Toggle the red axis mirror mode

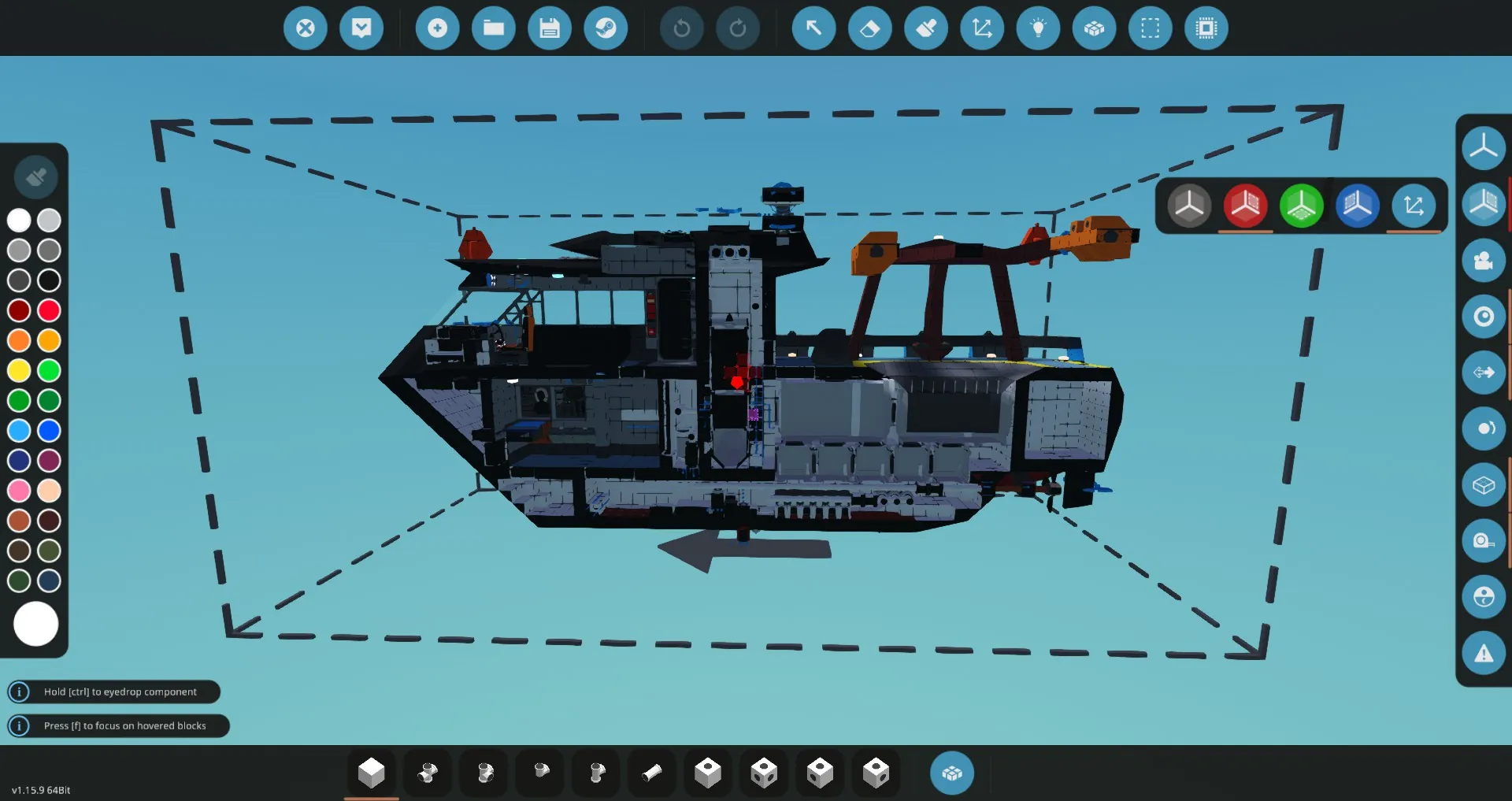[1244, 206]
